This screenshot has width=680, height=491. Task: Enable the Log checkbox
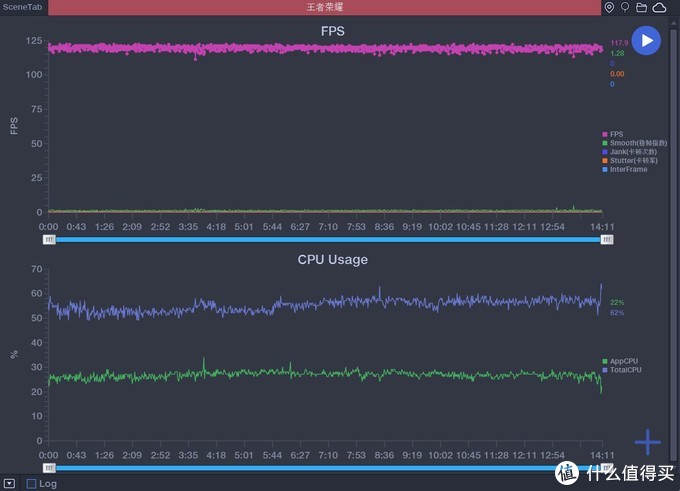(32, 484)
